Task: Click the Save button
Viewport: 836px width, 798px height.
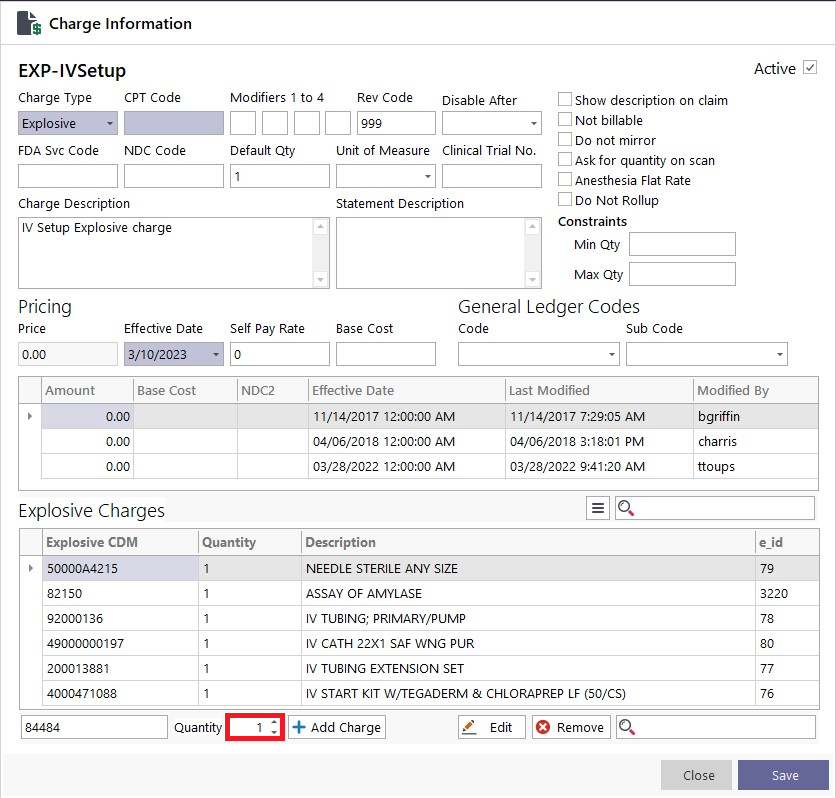Action: [x=783, y=775]
